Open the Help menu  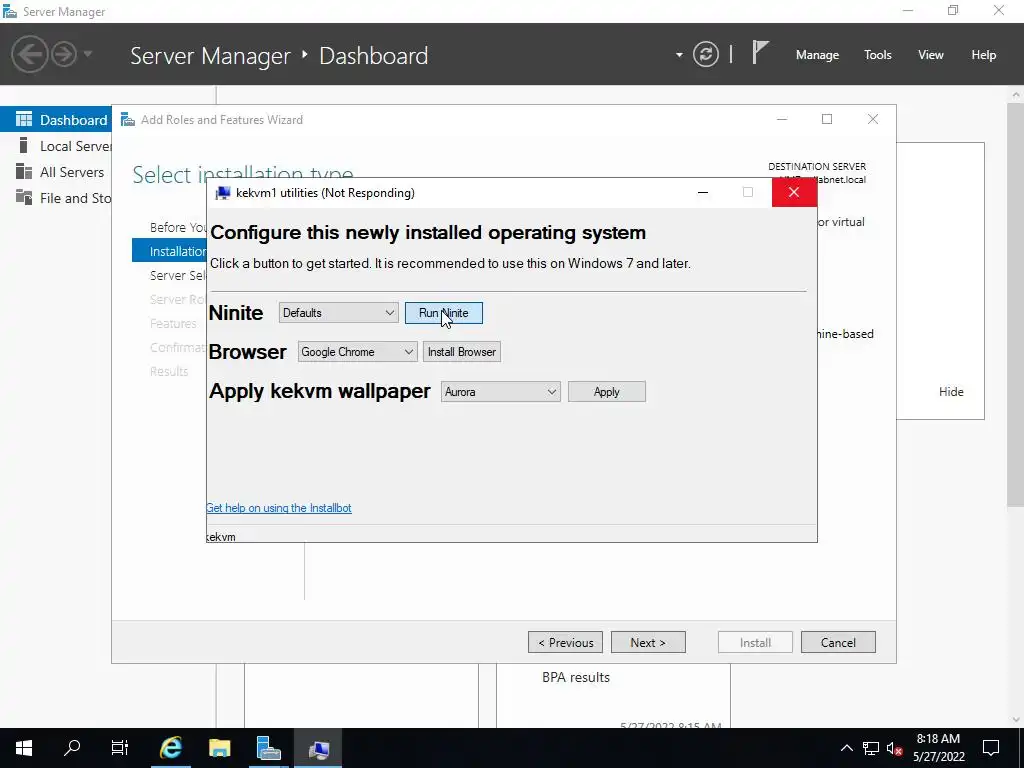click(x=983, y=55)
